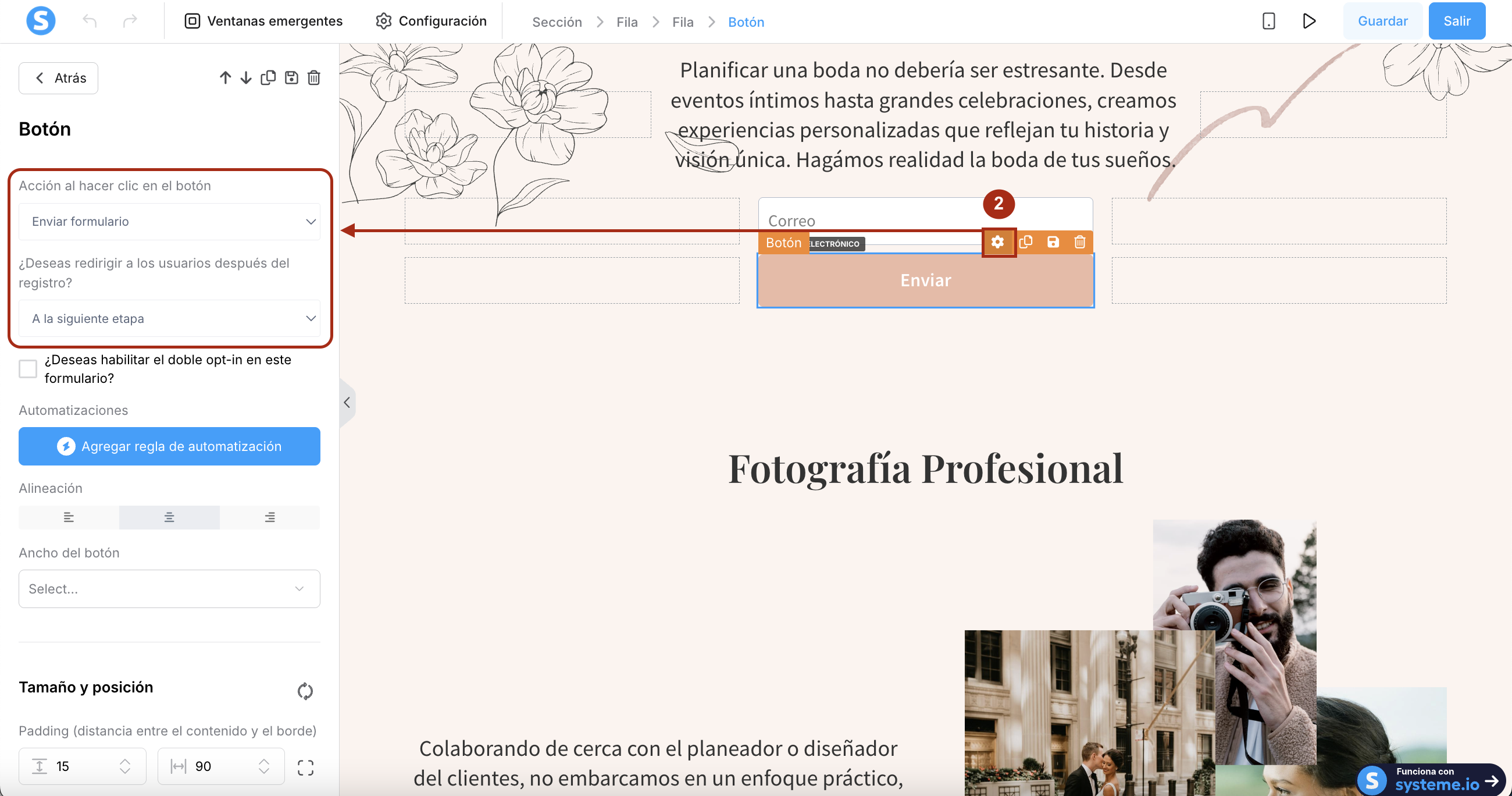Image resolution: width=1512 pixels, height=796 pixels.
Task: Click the undo arrow icon
Action: click(89, 21)
